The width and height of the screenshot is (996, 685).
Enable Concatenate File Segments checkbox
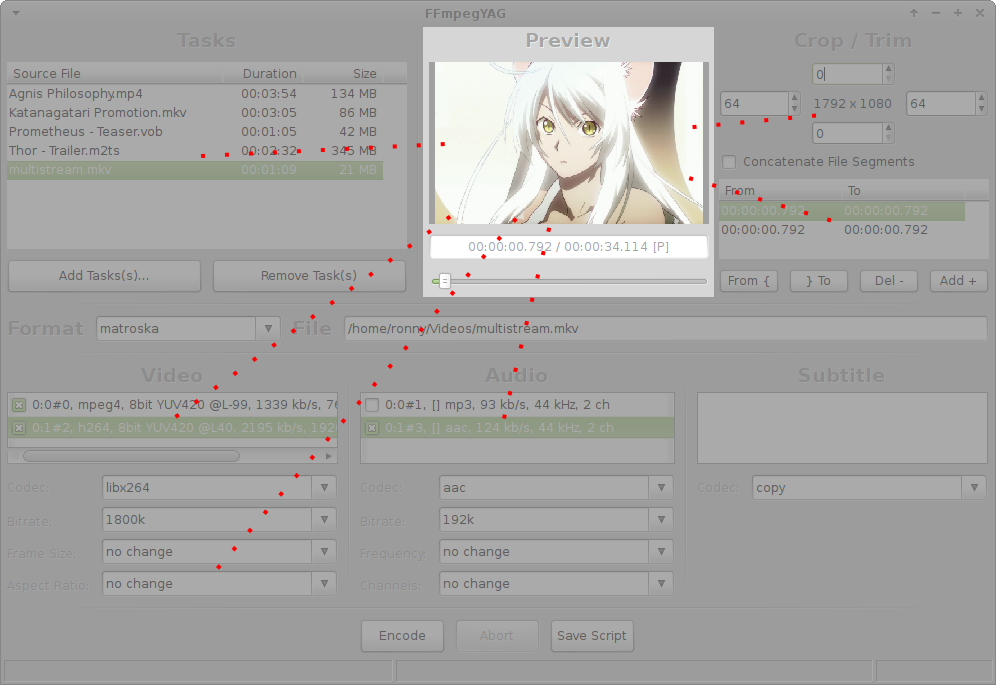(x=729, y=162)
